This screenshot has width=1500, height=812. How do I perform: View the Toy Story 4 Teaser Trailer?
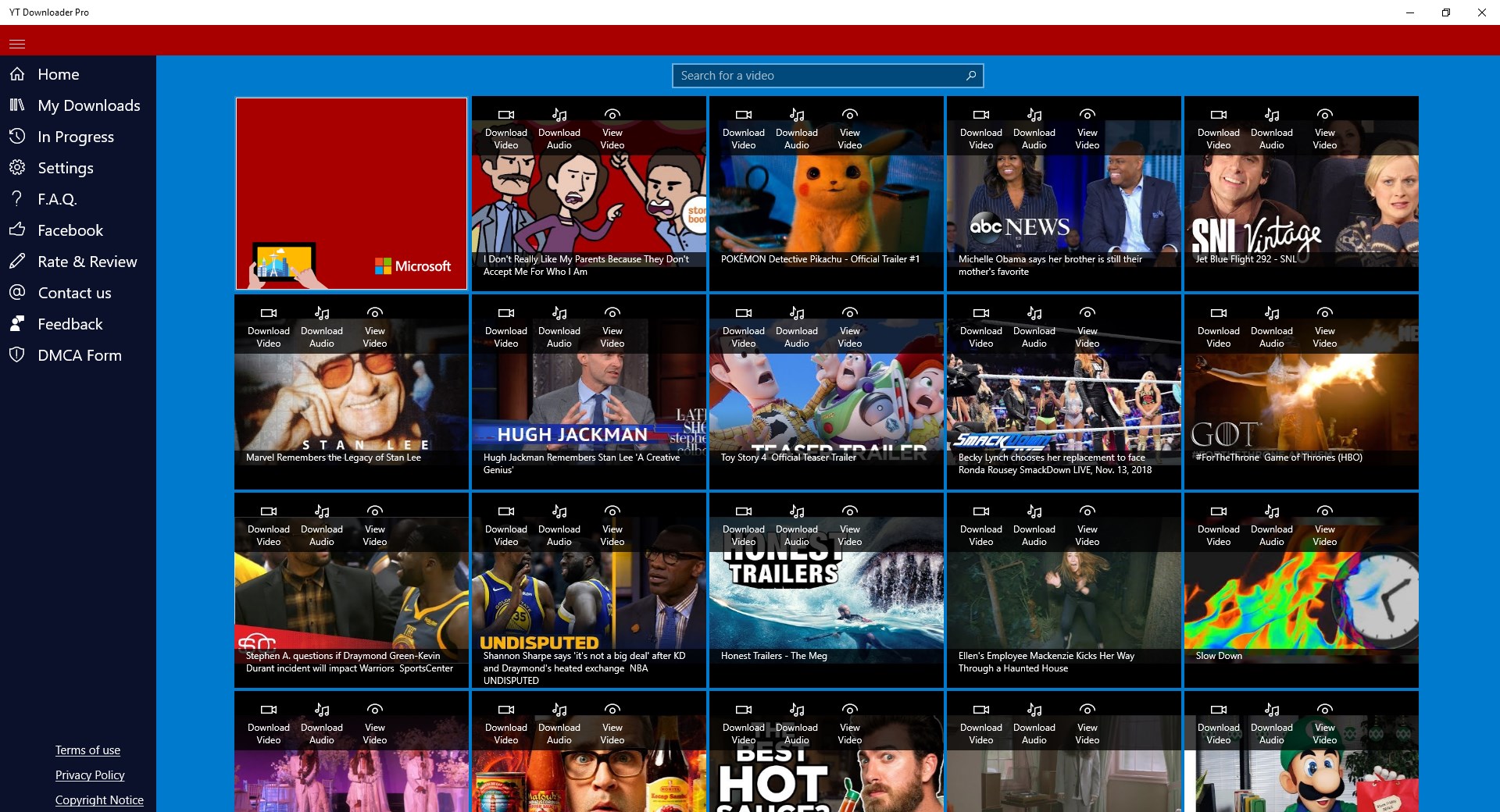point(850,328)
